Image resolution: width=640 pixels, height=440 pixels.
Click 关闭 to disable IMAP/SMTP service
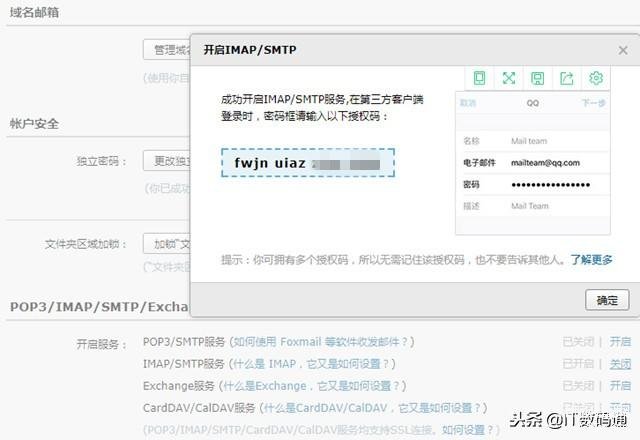point(620,364)
